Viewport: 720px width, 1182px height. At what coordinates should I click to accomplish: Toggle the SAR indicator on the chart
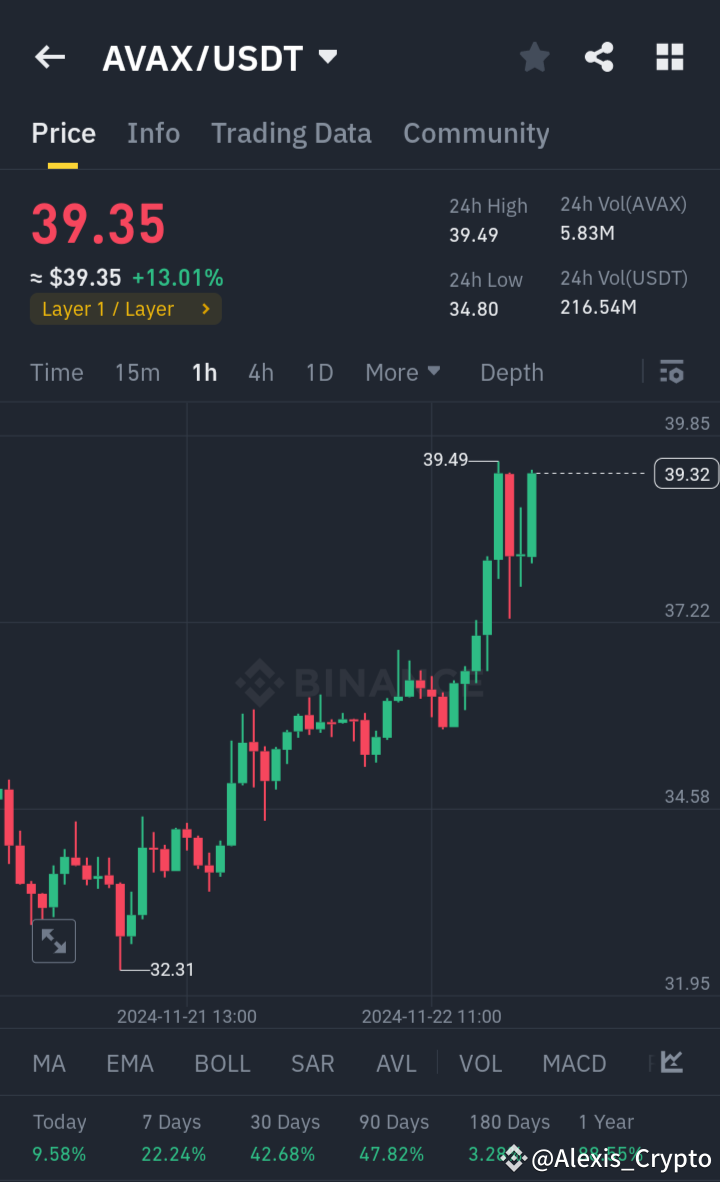point(312,1063)
